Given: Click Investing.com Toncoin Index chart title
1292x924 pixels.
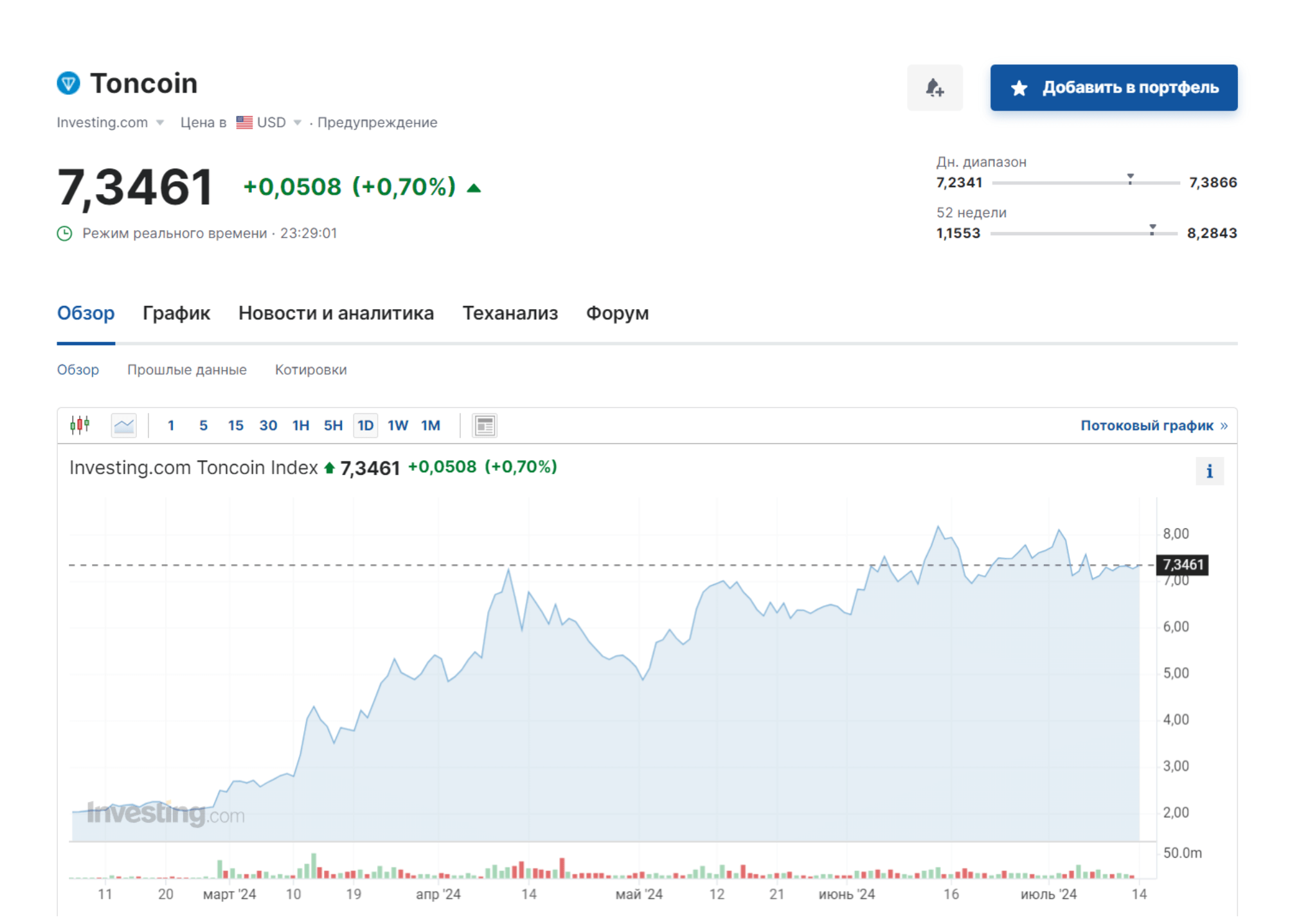Looking at the screenshot, I should pyautogui.click(x=193, y=467).
